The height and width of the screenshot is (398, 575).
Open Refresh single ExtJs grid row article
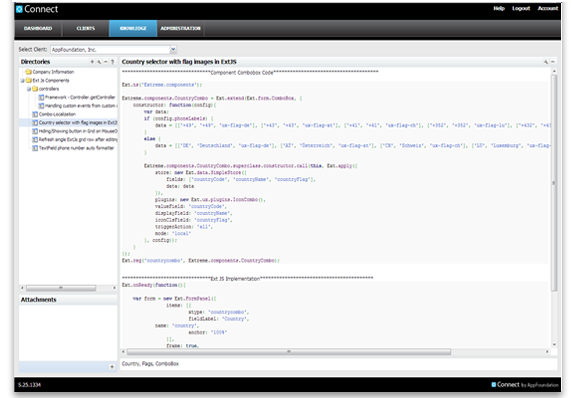pos(78,139)
